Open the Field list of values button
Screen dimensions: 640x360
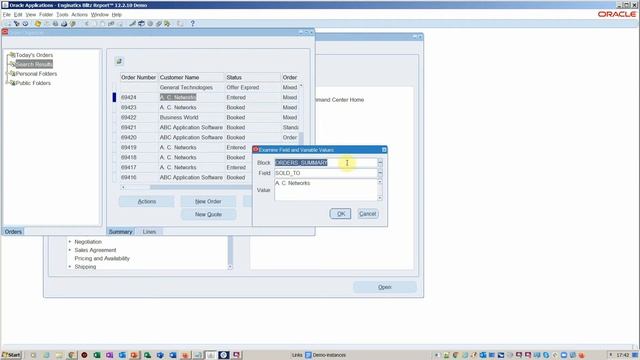pyautogui.click(x=380, y=173)
